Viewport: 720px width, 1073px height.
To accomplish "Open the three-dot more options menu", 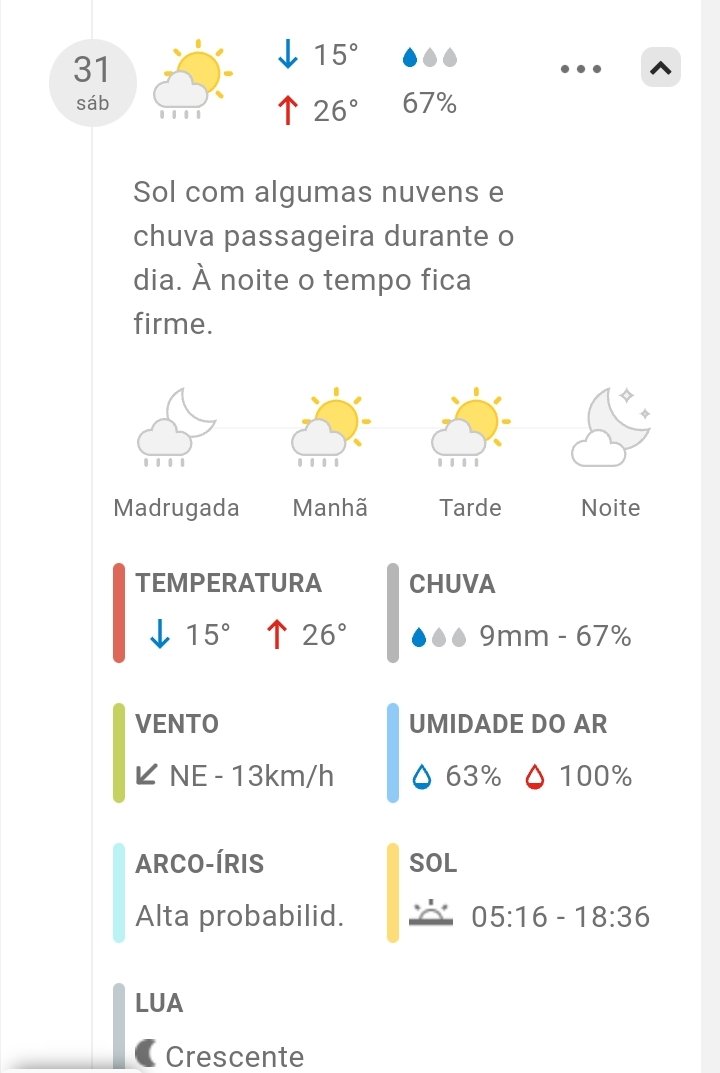I will [x=581, y=69].
